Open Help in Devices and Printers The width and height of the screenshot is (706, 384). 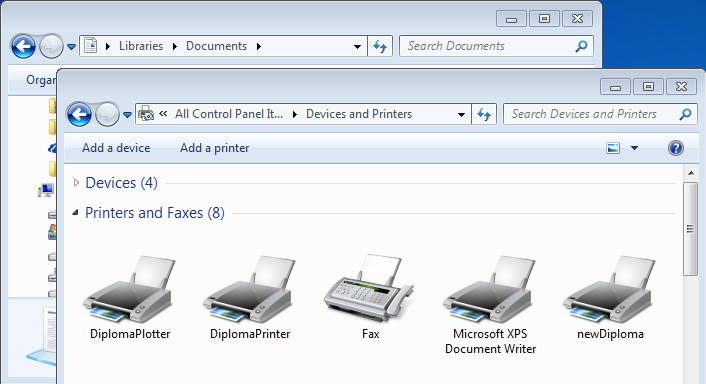tap(676, 148)
